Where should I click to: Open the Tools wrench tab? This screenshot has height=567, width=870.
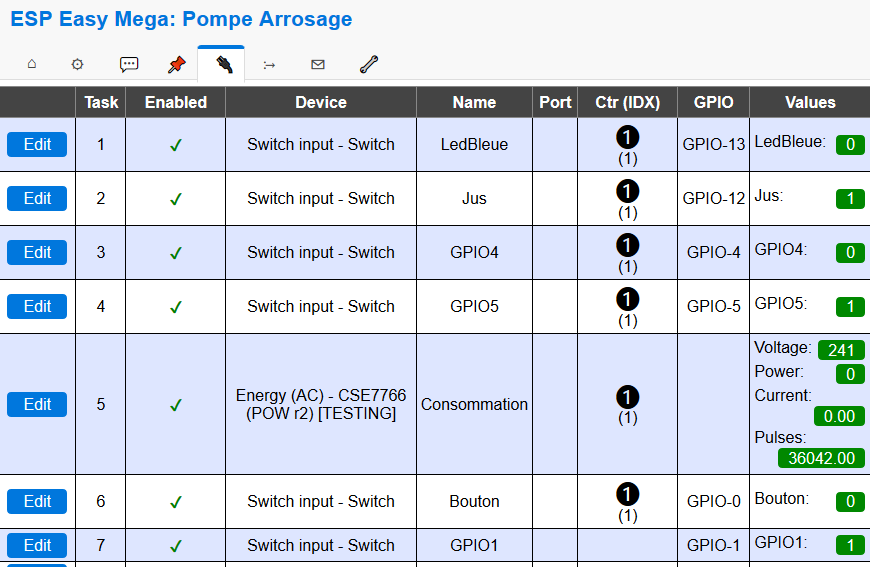click(369, 64)
